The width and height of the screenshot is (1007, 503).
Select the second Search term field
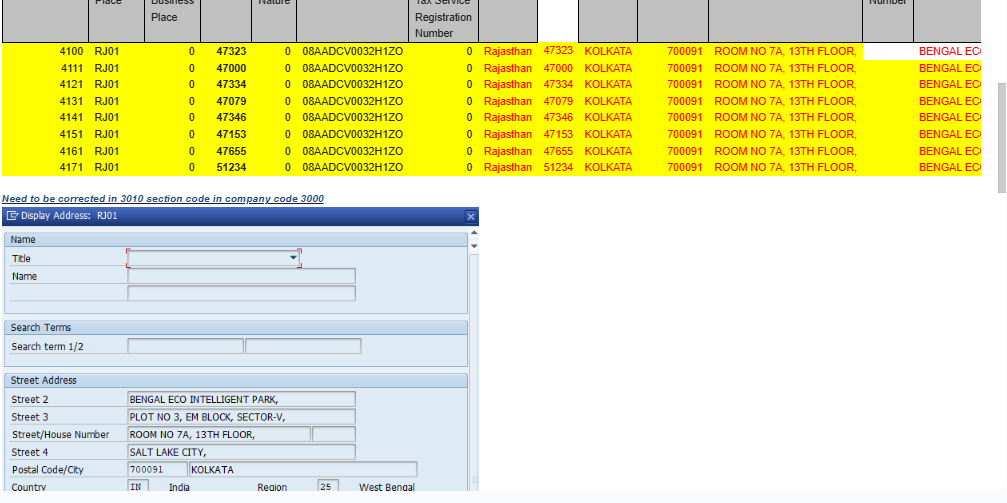pos(303,346)
